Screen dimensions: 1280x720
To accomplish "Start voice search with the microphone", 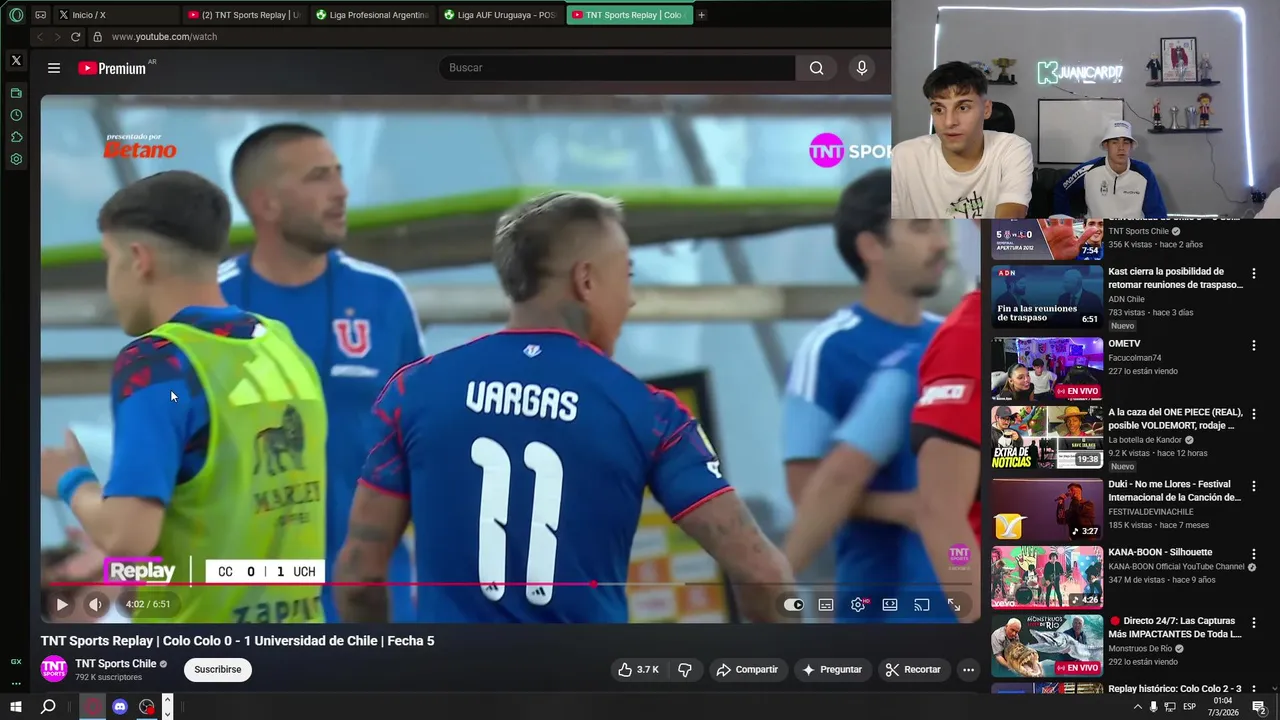I will (x=862, y=68).
